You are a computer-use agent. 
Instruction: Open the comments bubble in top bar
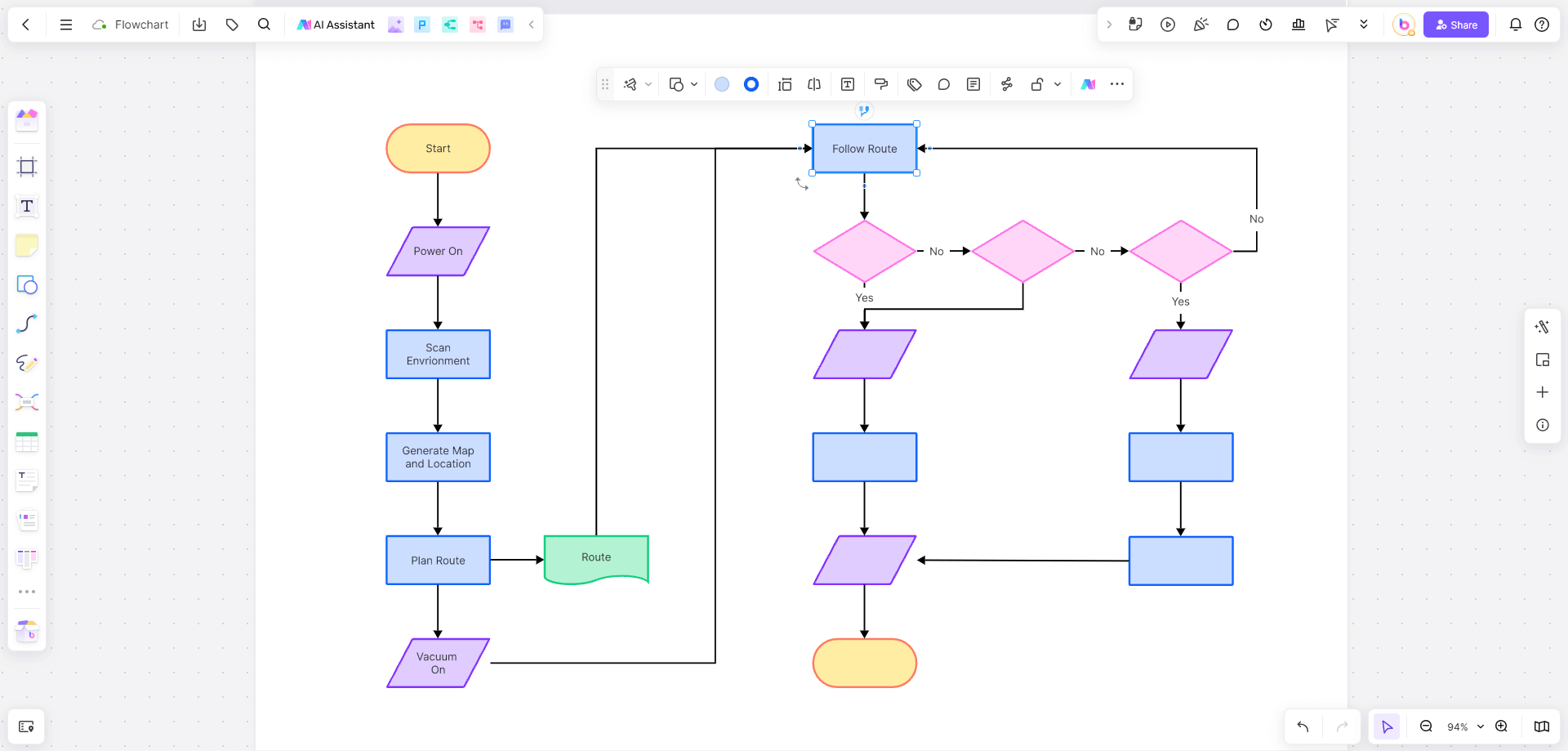click(x=1233, y=25)
